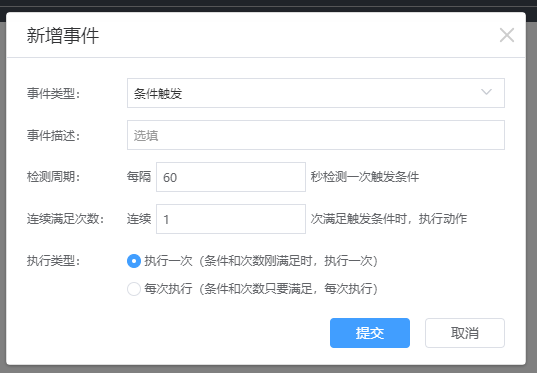The image size is (537, 373).
Task: Click the 秒检测一次触发条件 hint text
Action: pyautogui.click(x=365, y=177)
